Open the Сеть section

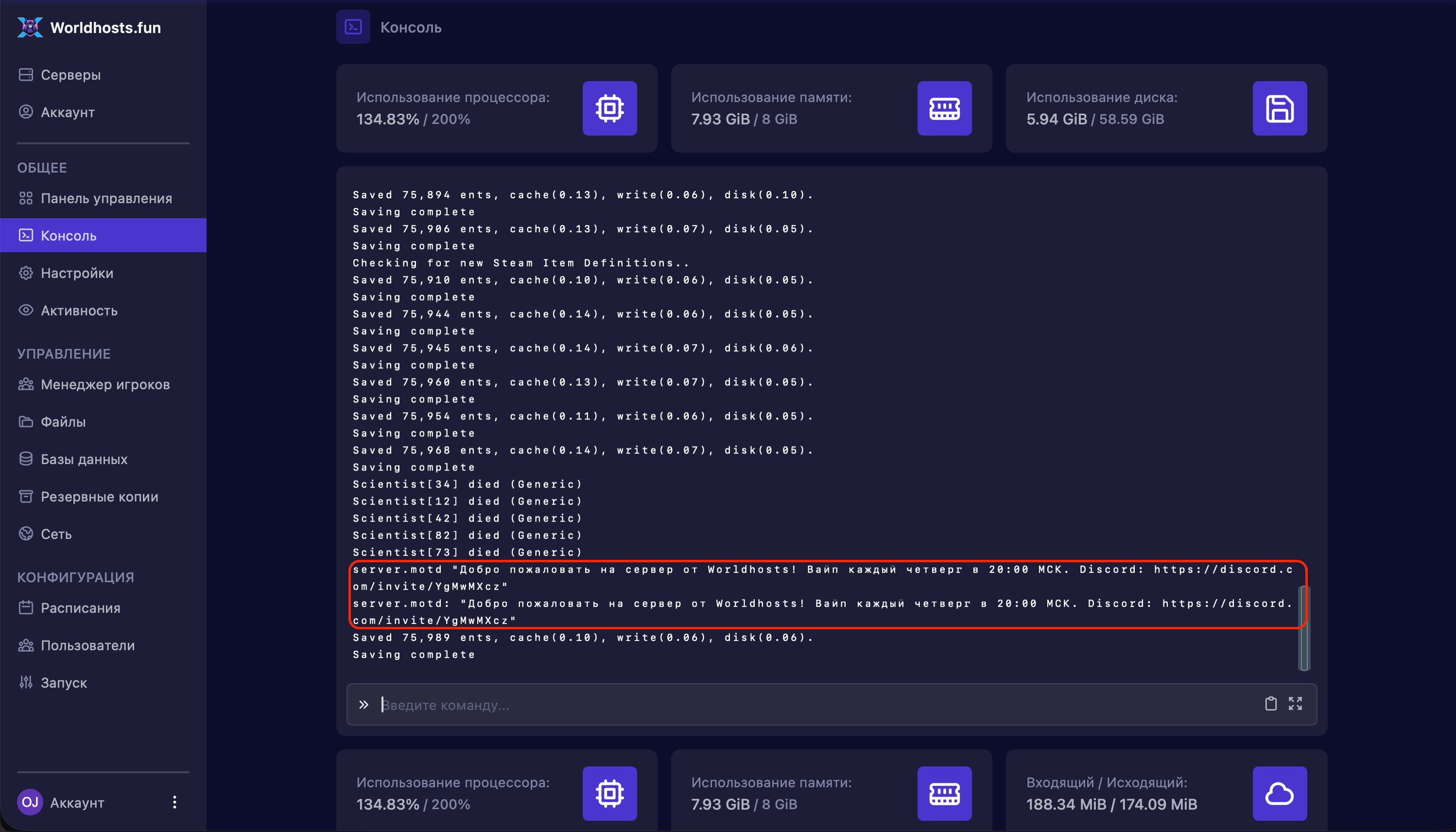103,534
